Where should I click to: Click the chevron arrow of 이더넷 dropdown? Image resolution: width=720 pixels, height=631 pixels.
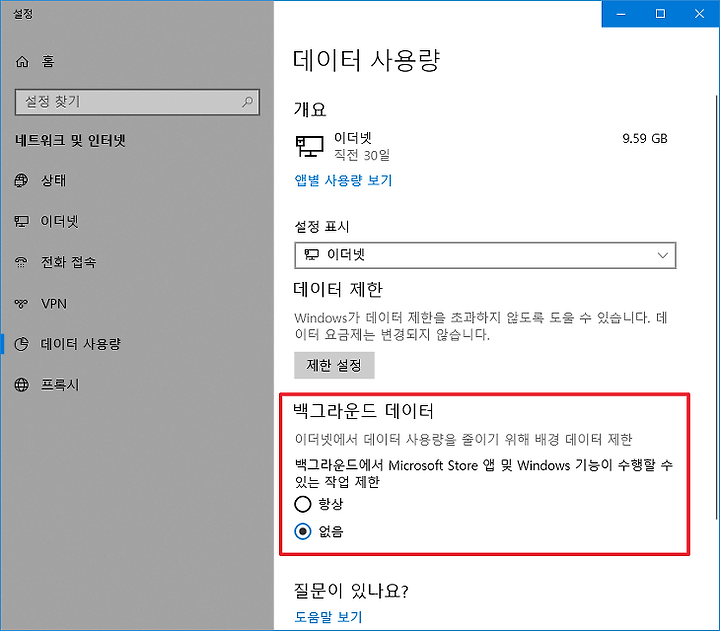click(662, 255)
